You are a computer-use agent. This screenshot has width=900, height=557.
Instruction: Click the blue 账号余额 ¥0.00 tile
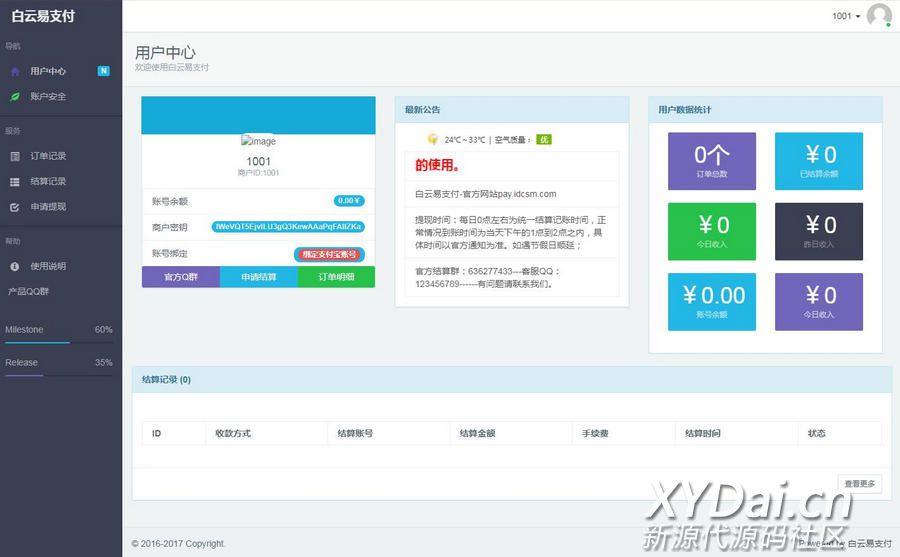(x=712, y=301)
